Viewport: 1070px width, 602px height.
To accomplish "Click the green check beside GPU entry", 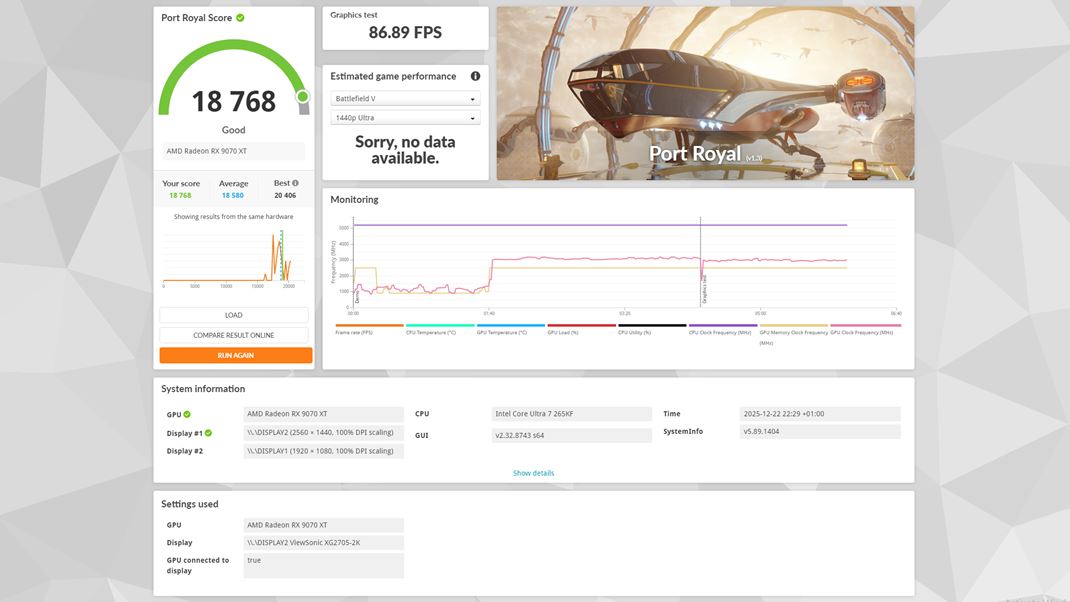I will click(189, 414).
